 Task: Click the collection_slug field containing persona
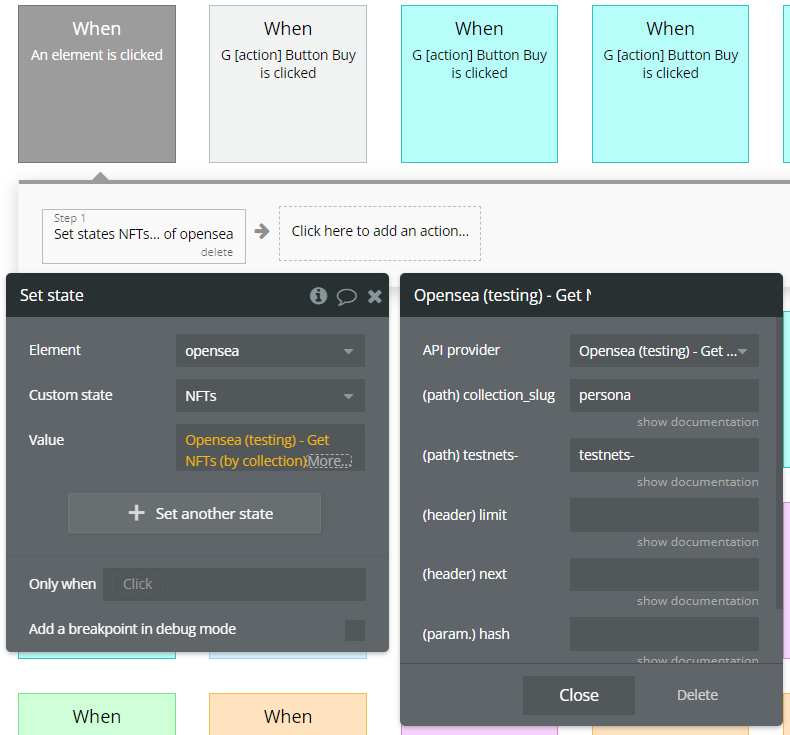pos(664,395)
